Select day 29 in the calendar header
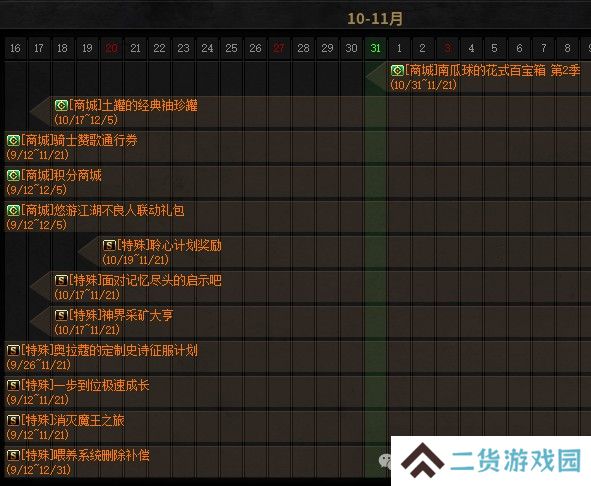Viewport: 591px width, 486px height. click(327, 48)
